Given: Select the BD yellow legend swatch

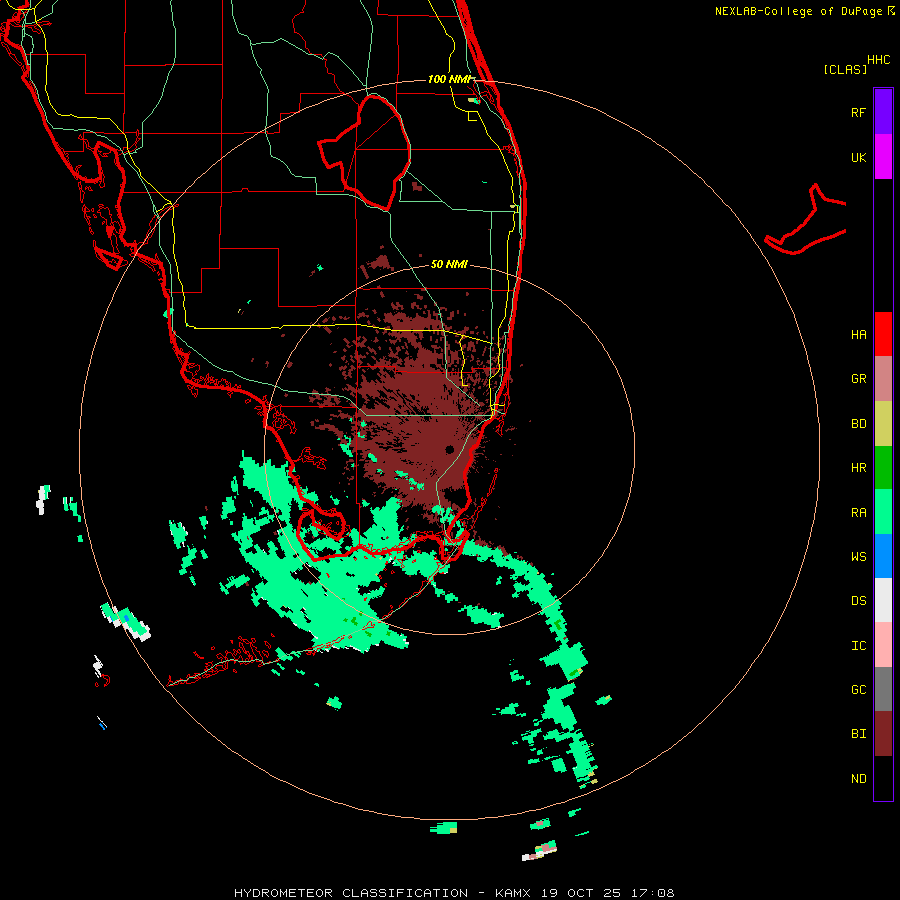Looking at the screenshot, I should [883, 424].
